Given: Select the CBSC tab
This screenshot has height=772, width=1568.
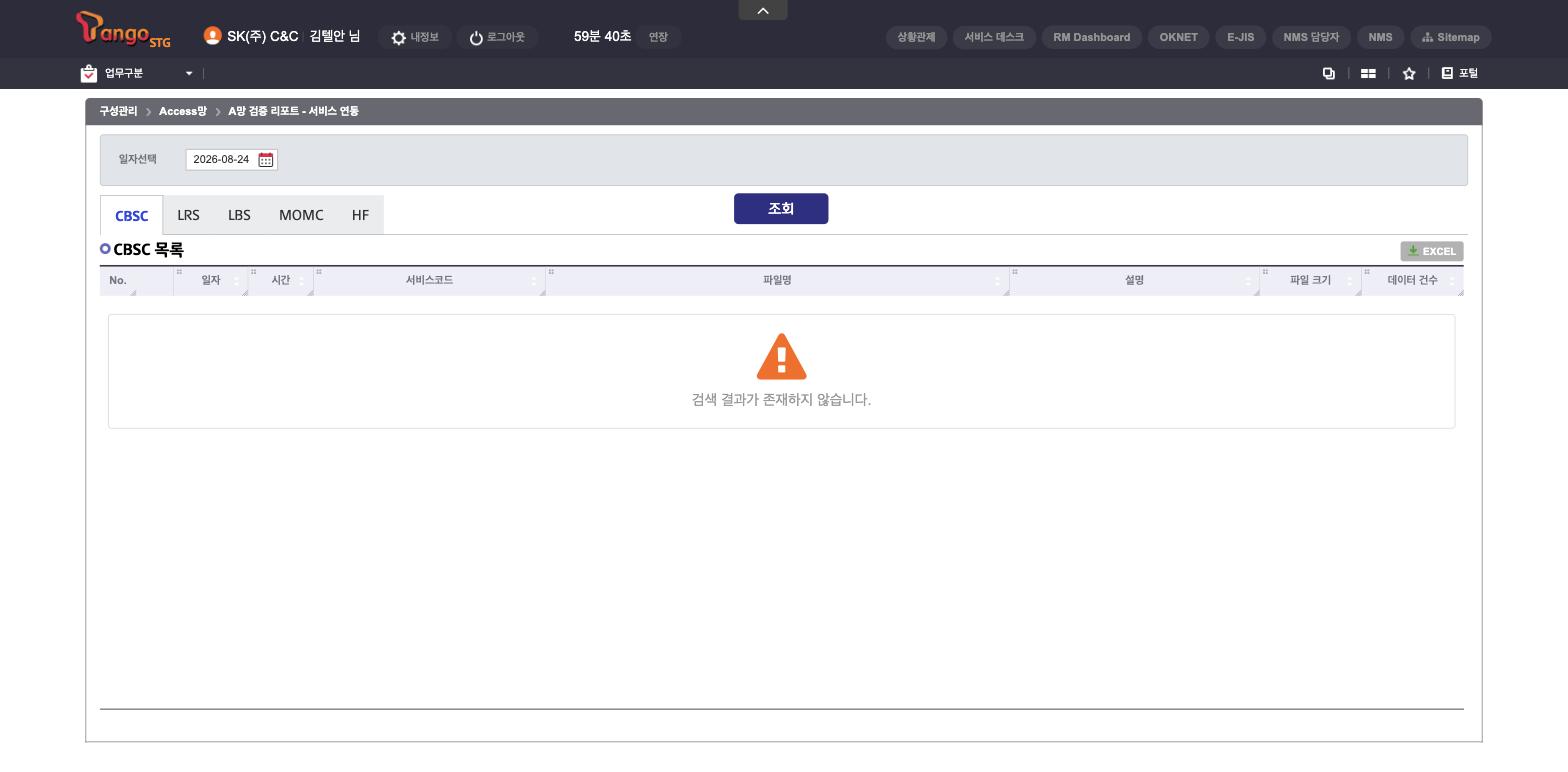Looking at the screenshot, I should tap(131, 216).
